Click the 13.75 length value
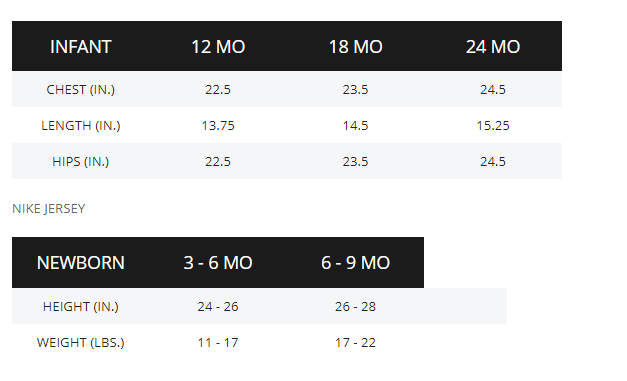The image size is (627, 381). click(x=218, y=126)
